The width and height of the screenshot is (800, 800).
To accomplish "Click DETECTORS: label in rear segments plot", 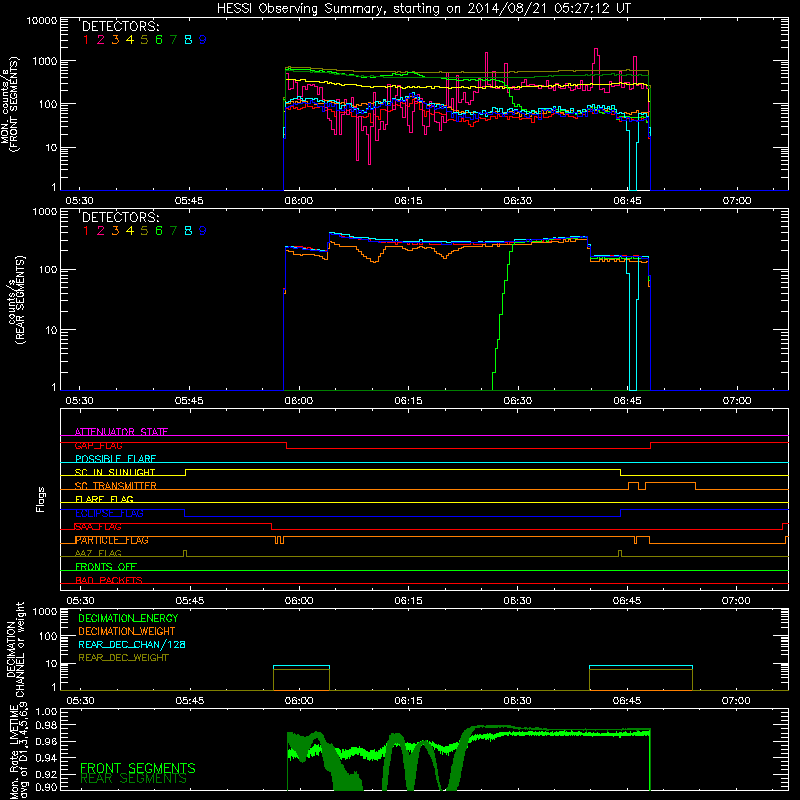I will [121, 217].
